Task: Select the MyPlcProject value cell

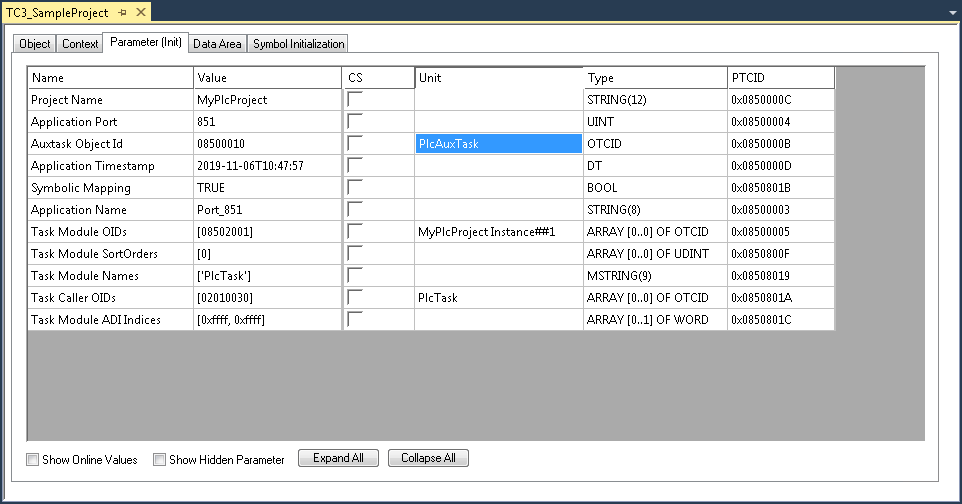Action: tap(267, 99)
